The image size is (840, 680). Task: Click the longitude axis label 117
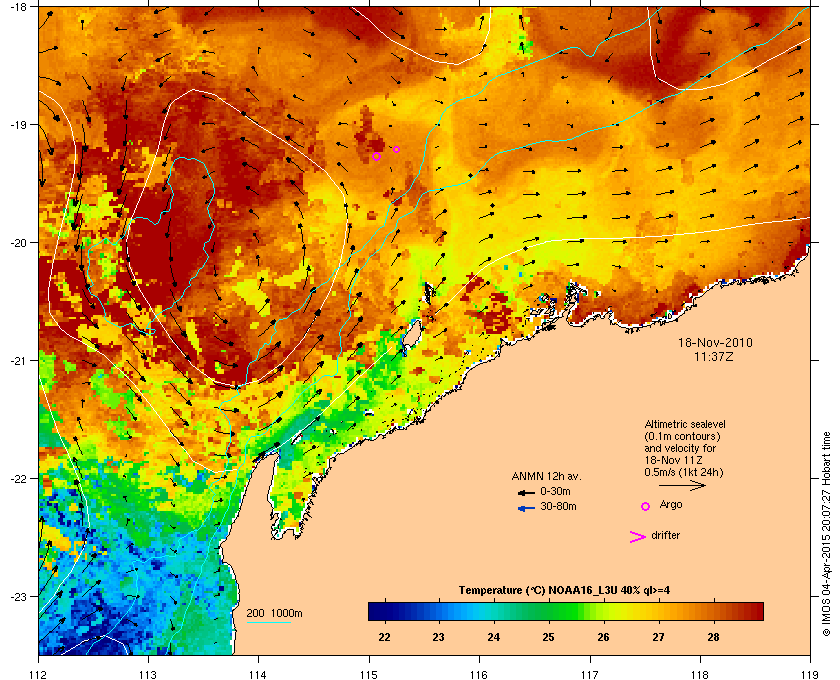coord(589,675)
